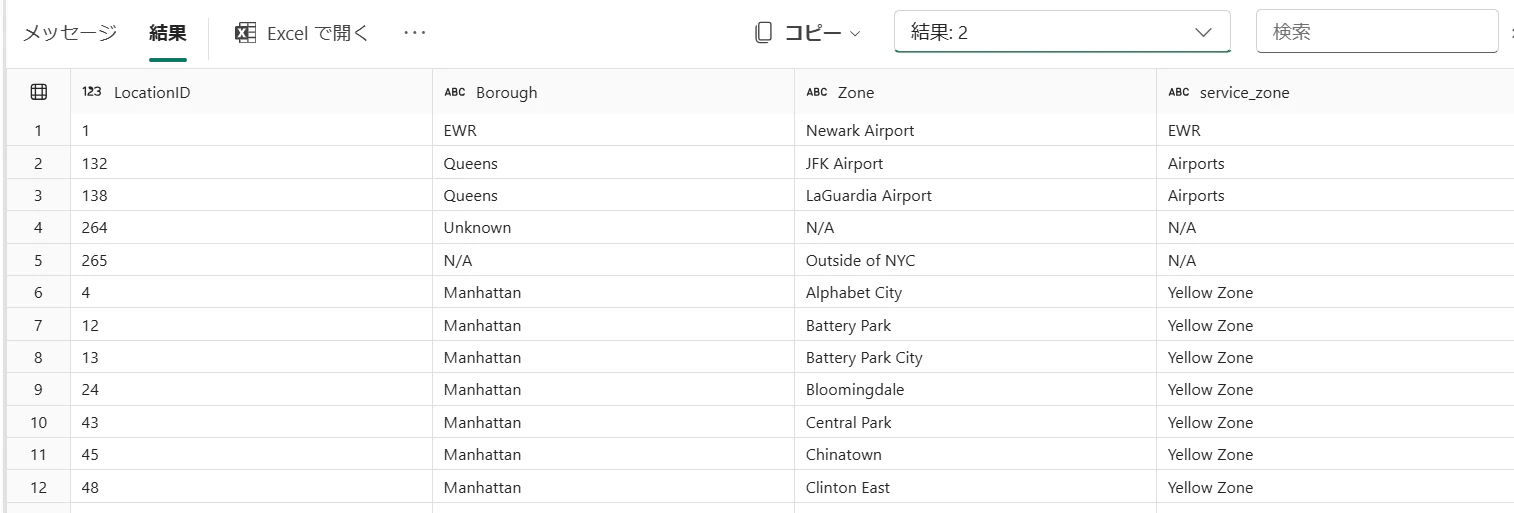This screenshot has width=1514, height=513.
Task: Switch to the メッセージ tab
Action: click(70, 33)
